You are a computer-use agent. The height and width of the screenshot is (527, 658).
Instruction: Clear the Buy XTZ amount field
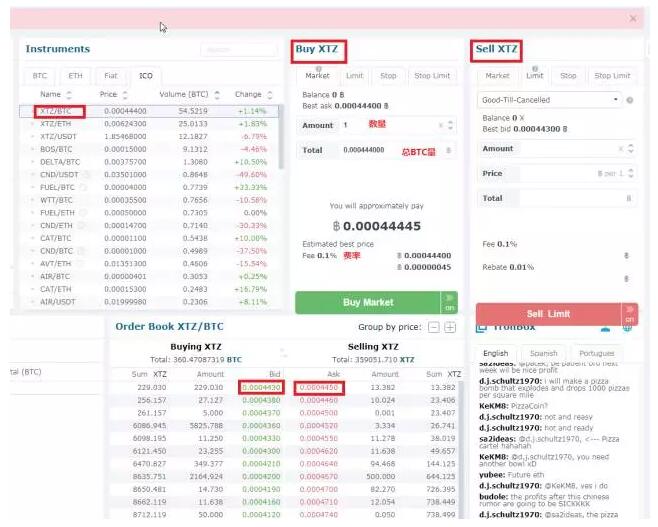(441, 125)
